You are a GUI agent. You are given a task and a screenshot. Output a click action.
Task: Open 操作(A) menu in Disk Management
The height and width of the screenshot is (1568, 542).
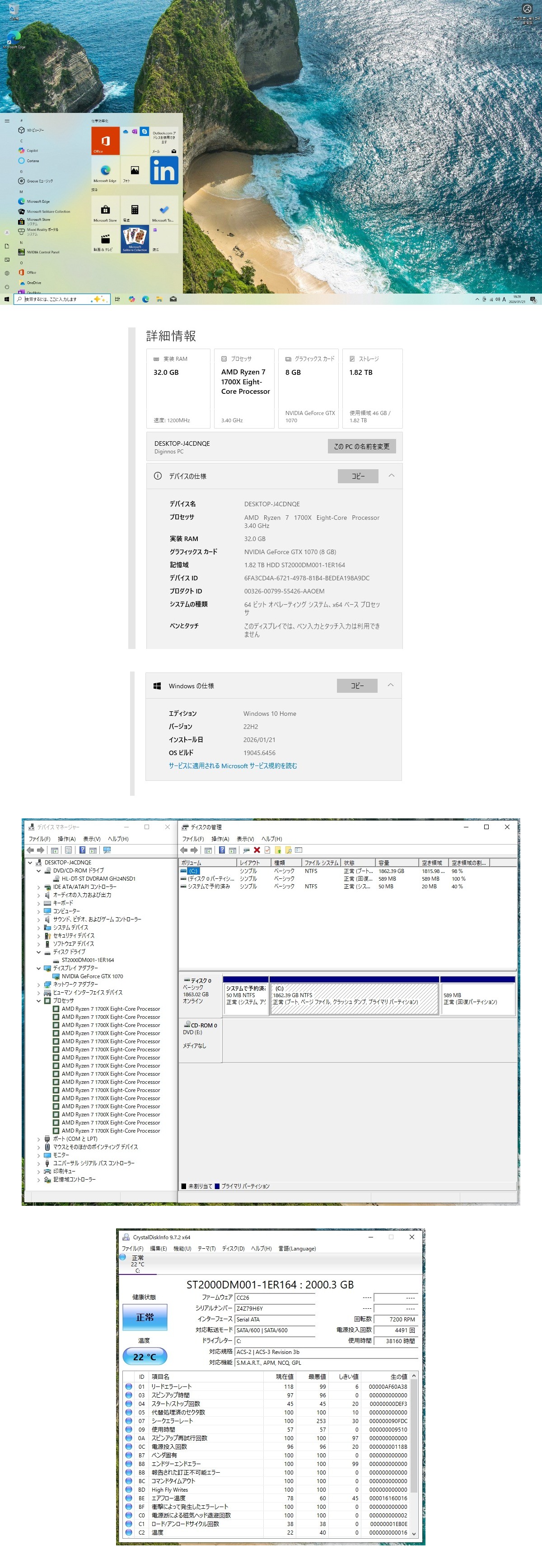tap(220, 839)
